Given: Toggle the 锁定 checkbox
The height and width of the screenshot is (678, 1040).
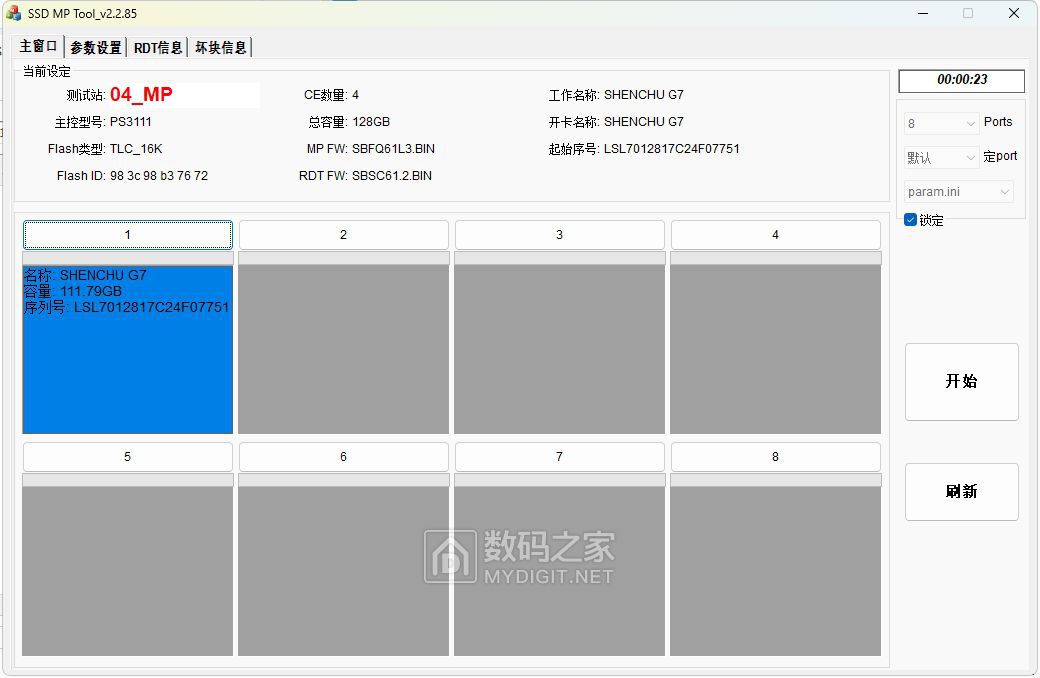Looking at the screenshot, I should pyautogui.click(x=911, y=220).
